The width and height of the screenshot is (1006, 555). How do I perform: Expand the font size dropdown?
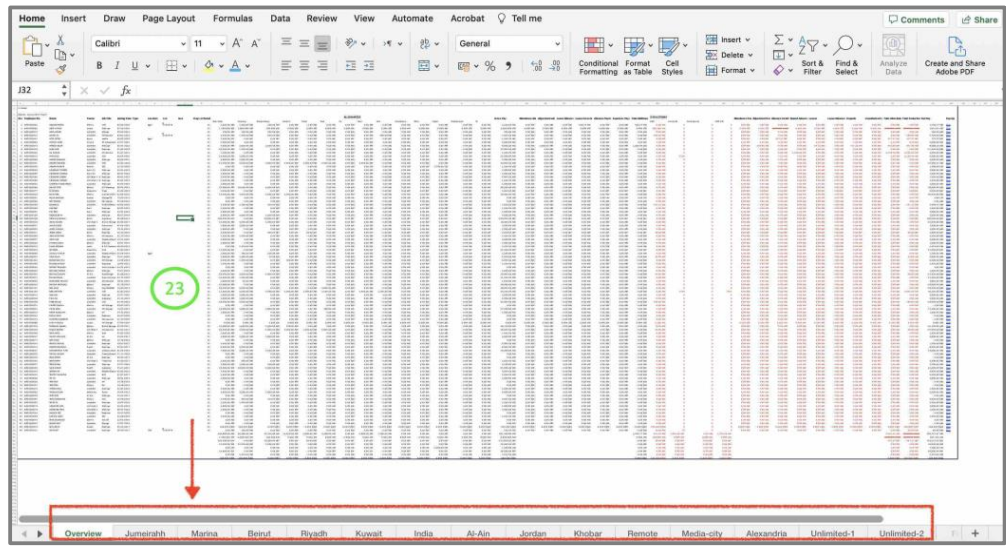point(221,44)
